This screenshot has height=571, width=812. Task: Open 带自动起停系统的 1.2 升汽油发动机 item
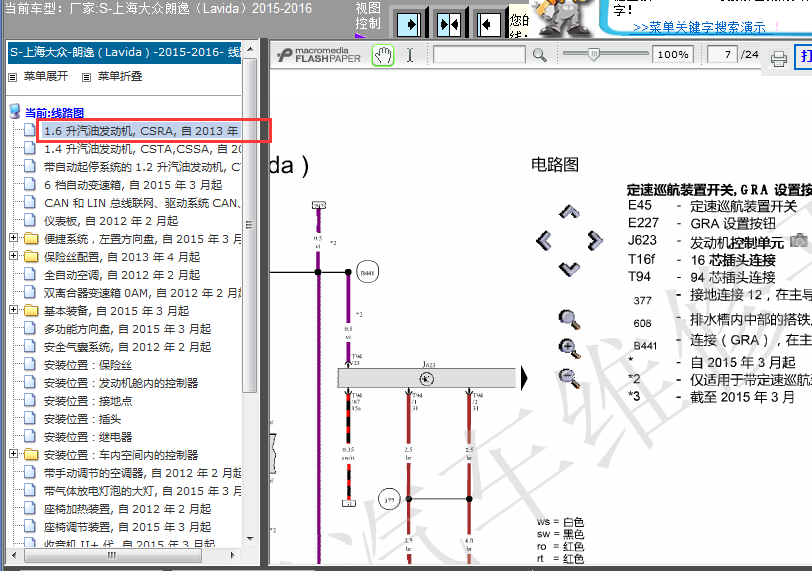coord(142,167)
